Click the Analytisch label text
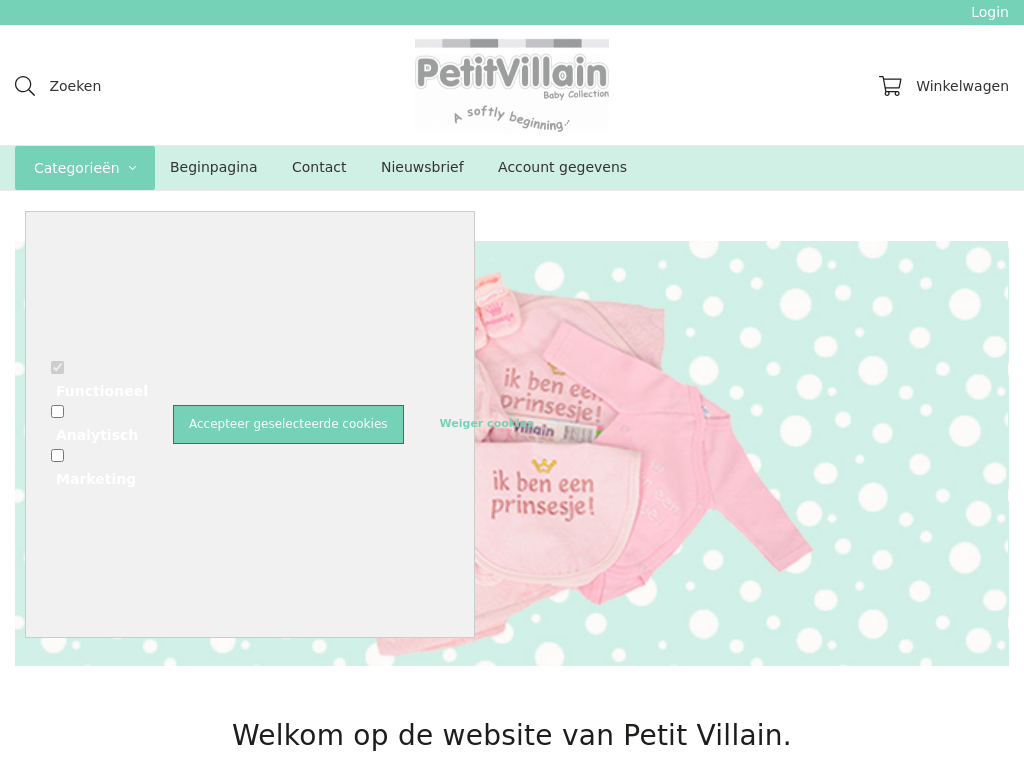 click(97, 435)
